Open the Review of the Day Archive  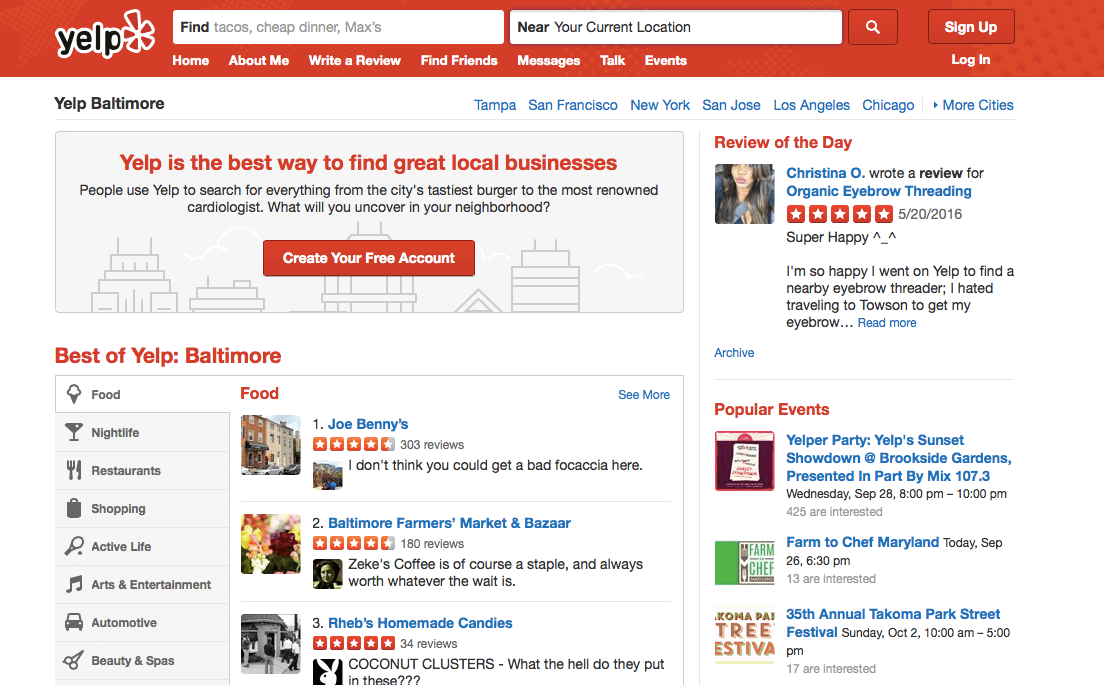(x=734, y=353)
